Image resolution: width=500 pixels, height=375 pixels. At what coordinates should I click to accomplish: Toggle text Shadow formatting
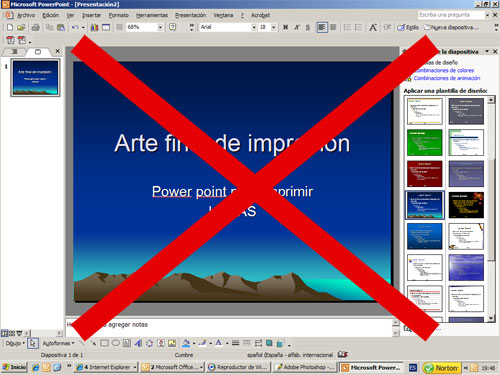(308, 27)
